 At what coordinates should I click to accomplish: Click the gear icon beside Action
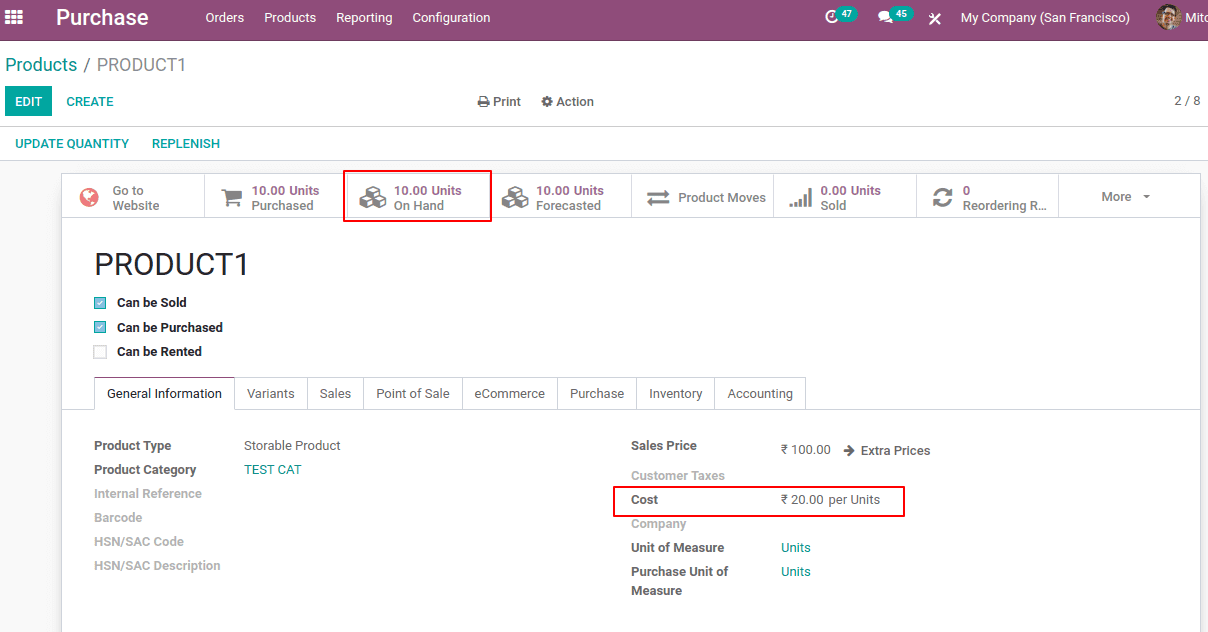point(547,102)
